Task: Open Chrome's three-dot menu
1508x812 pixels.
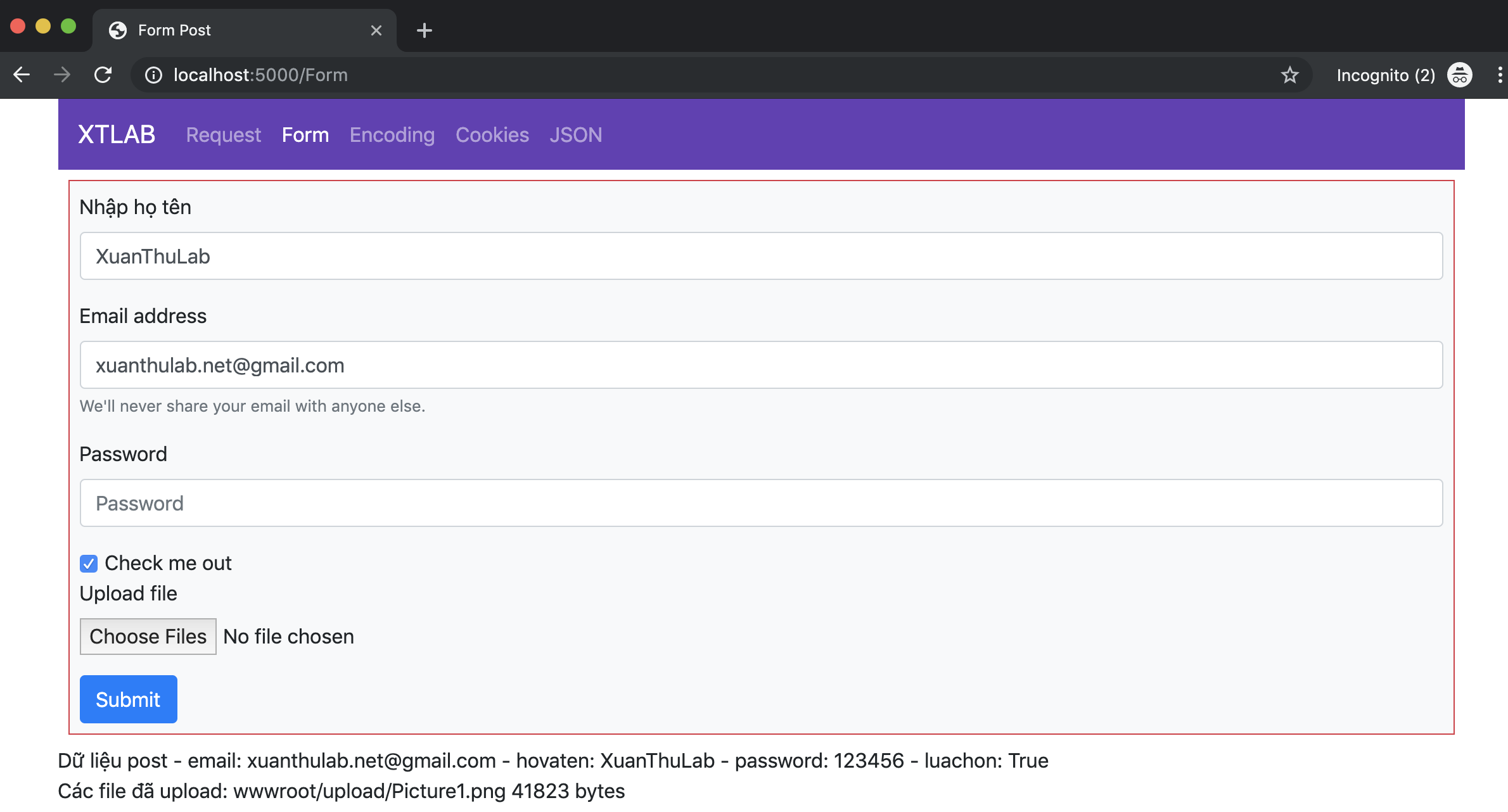Action: pyautogui.click(x=1499, y=75)
